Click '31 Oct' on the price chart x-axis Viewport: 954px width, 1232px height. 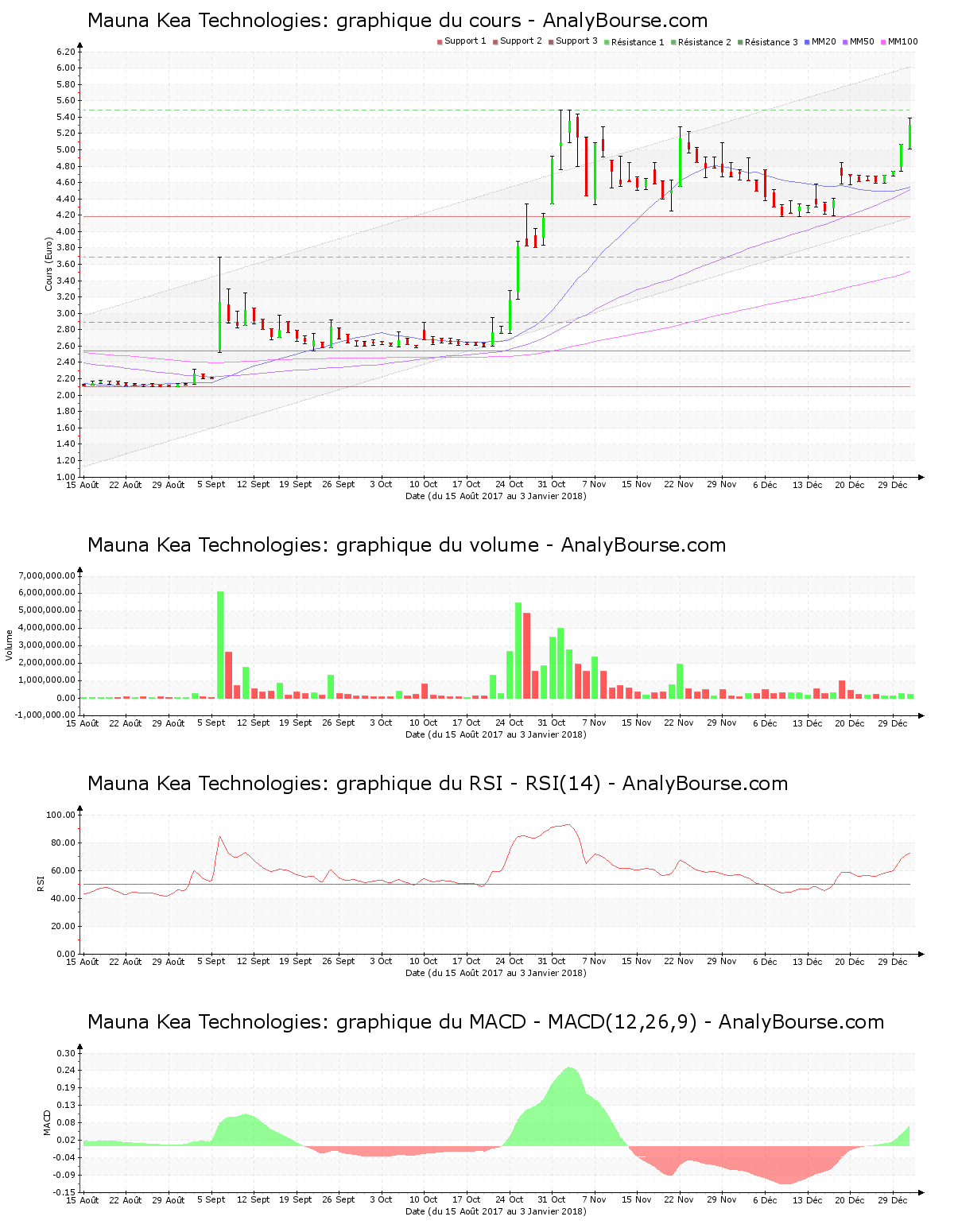[552, 484]
